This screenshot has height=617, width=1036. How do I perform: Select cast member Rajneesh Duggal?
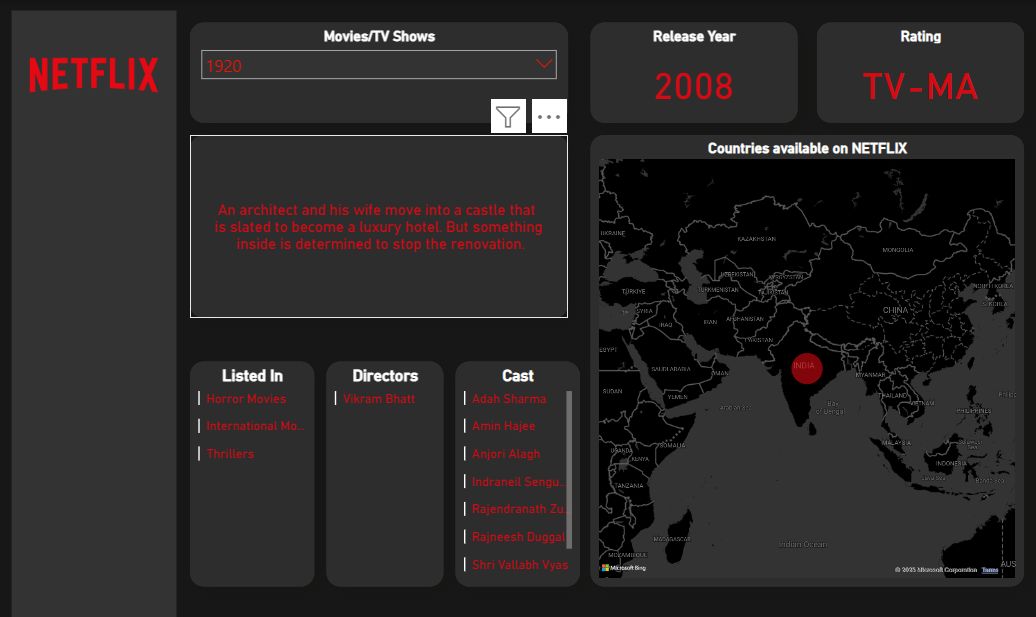519,536
